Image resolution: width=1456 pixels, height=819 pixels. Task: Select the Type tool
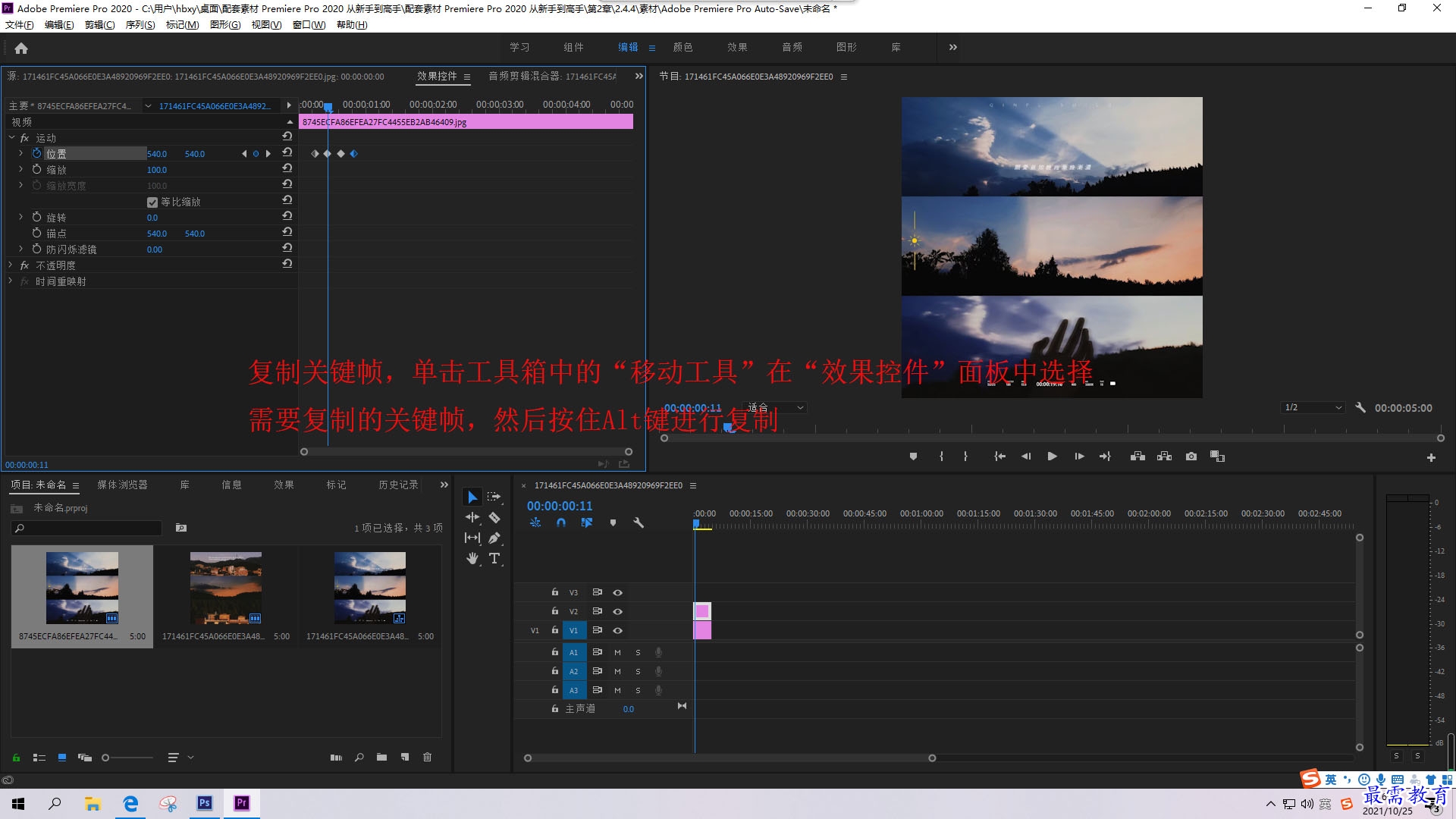pos(494,558)
